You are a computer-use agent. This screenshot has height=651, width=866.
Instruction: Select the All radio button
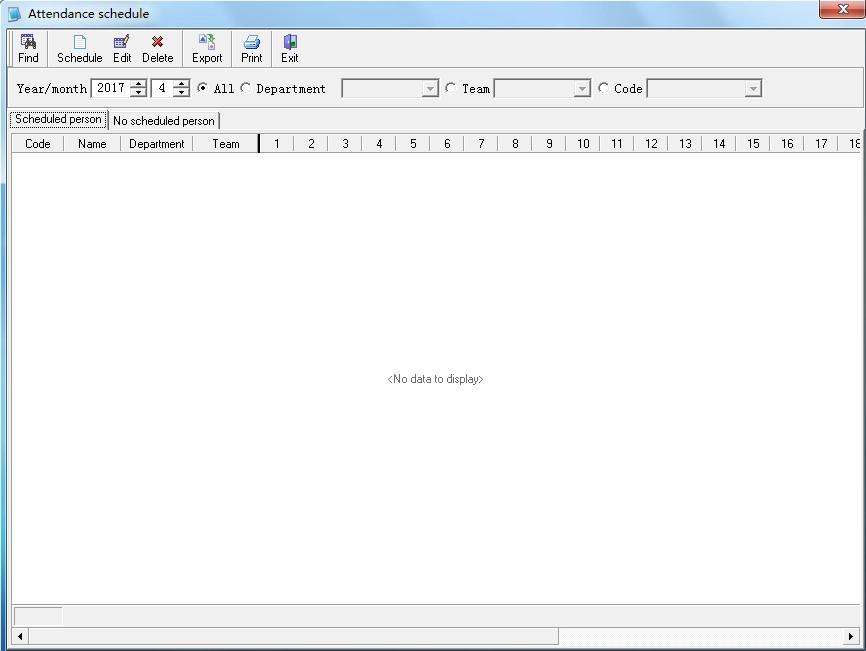point(203,88)
